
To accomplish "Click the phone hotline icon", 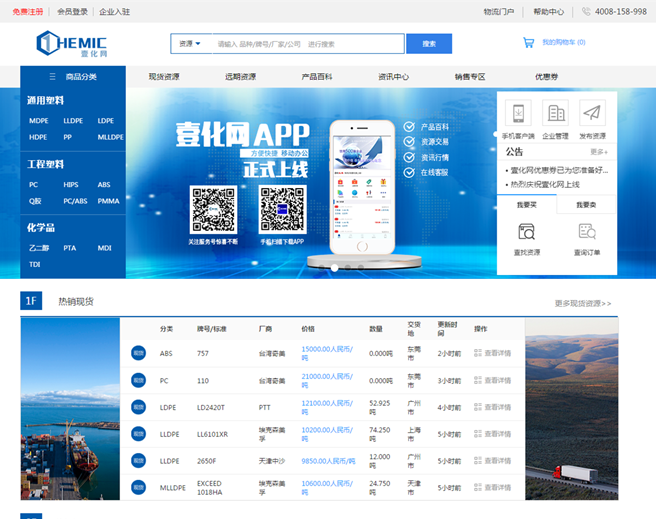I will 587,12.
